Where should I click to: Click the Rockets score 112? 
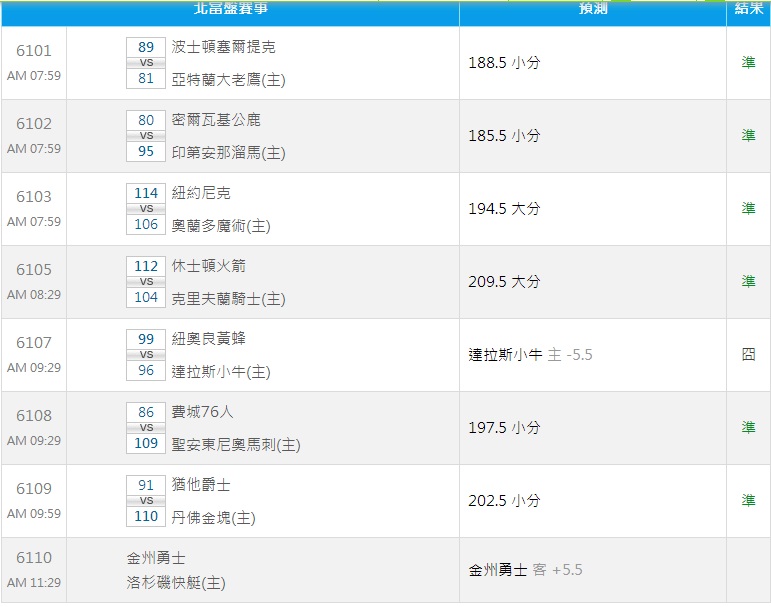click(x=146, y=266)
